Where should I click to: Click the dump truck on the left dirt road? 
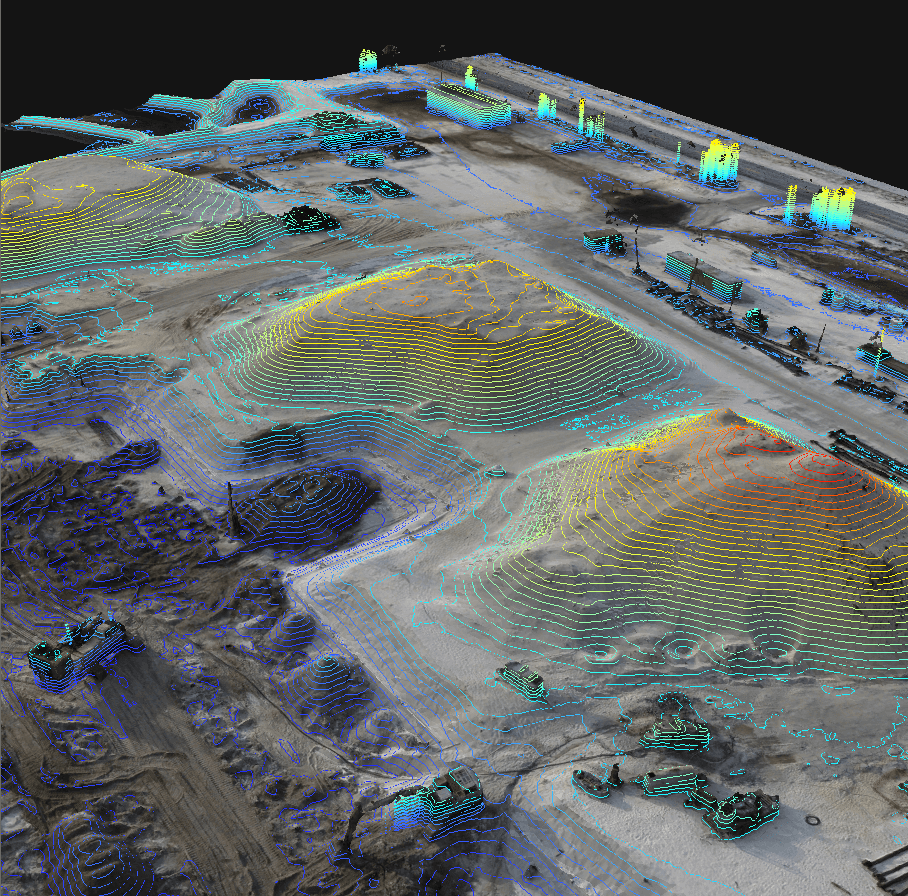click(82, 649)
